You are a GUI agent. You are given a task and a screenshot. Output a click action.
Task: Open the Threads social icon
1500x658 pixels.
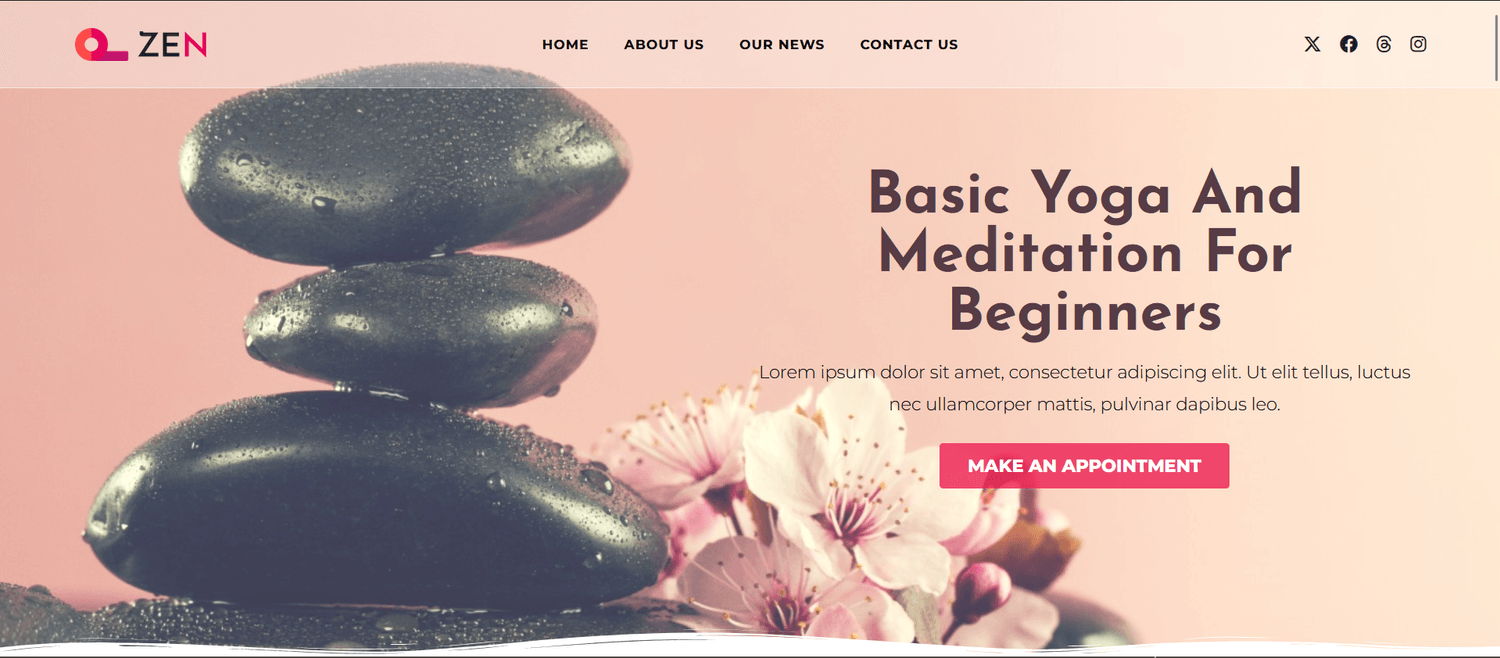click(1383, 44)
